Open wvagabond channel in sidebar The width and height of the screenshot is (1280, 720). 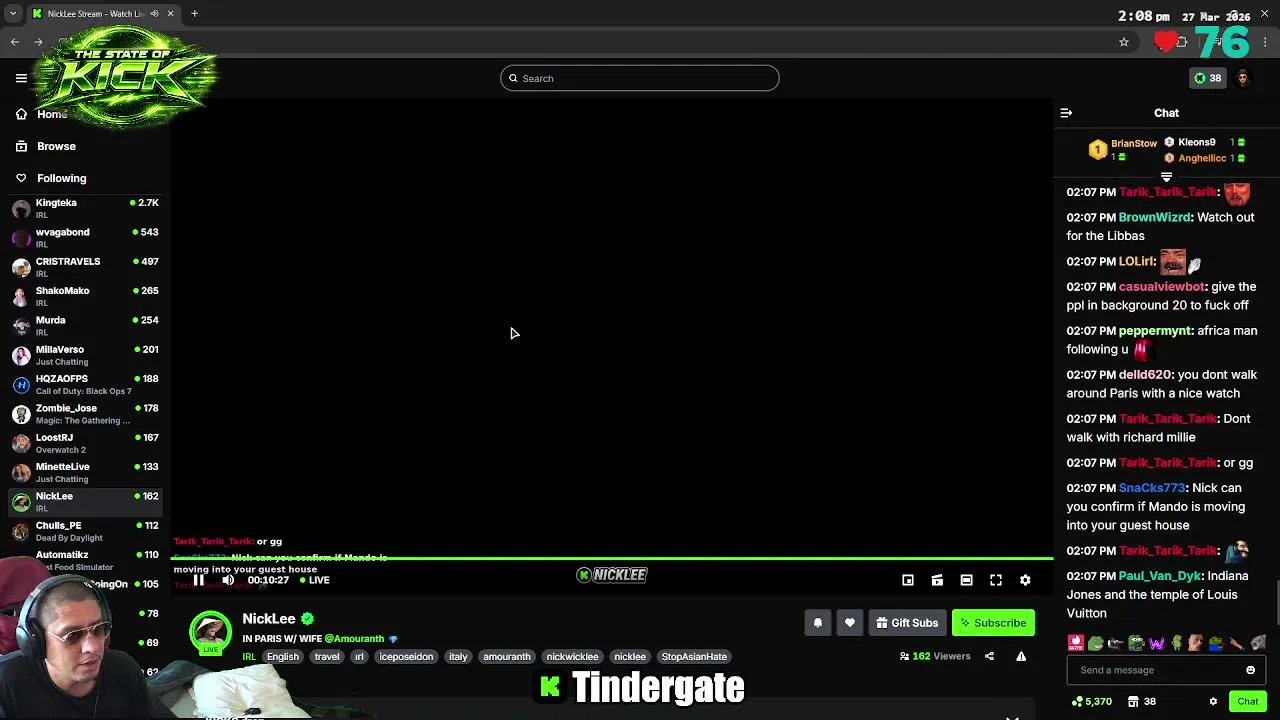[x=85, y=238]
